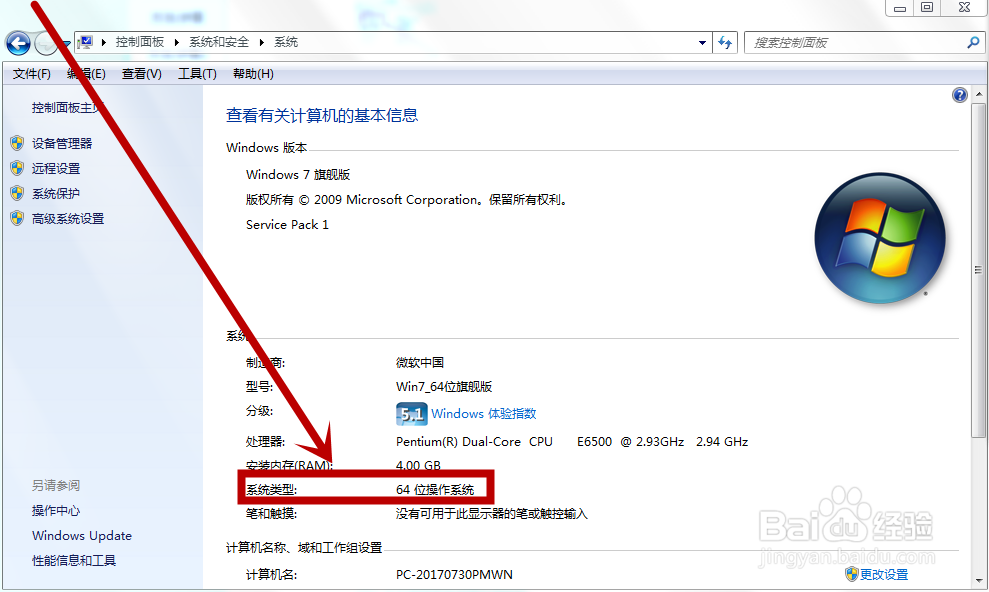Click shield icon beside 系统保护
The width and height of the screenshot is (989, 592).
click(x=17, y=194)
